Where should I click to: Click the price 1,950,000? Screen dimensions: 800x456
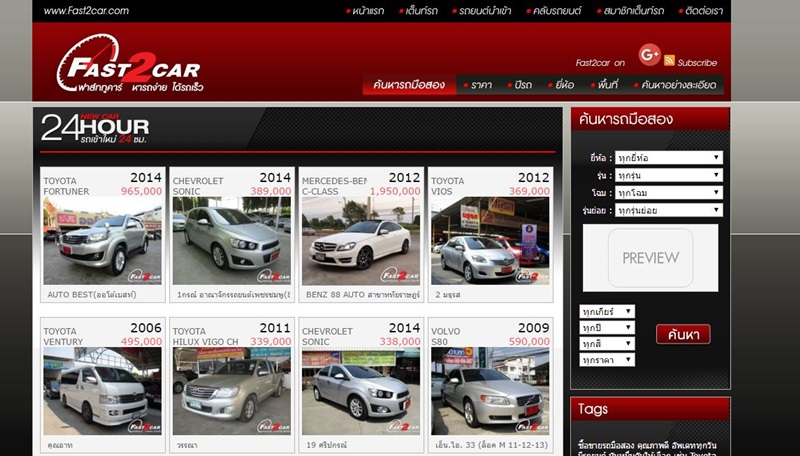[395, 191]
